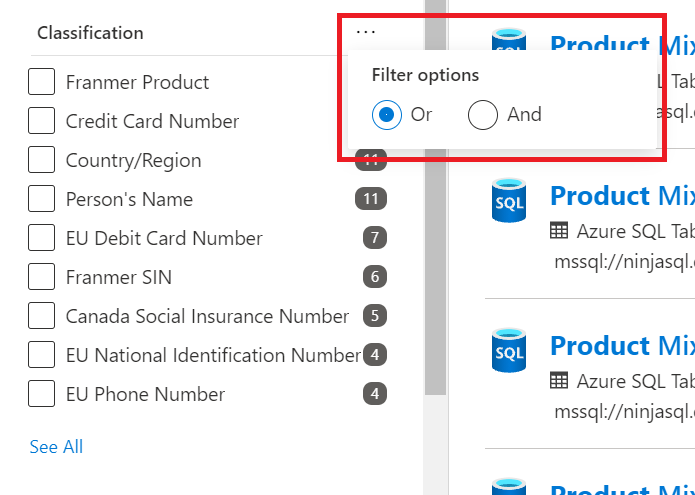Screen dimensions: 695x495
Task: Click the Person's Name count badge 11
Action: click(371, 199)
